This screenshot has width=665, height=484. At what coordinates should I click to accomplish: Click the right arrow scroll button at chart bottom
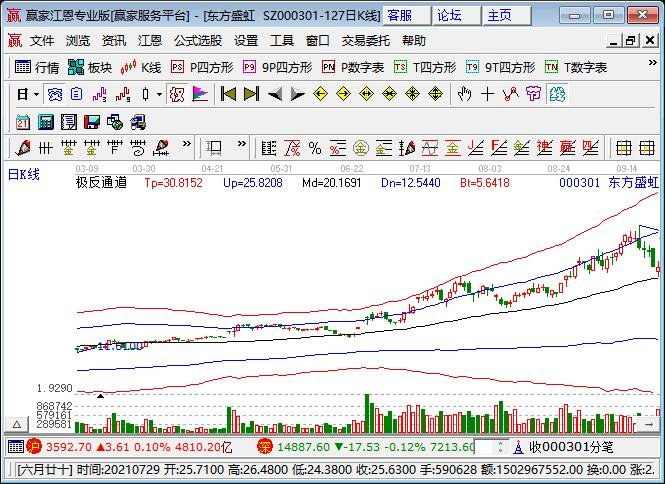pyautogui.click(x=649, y=424)
